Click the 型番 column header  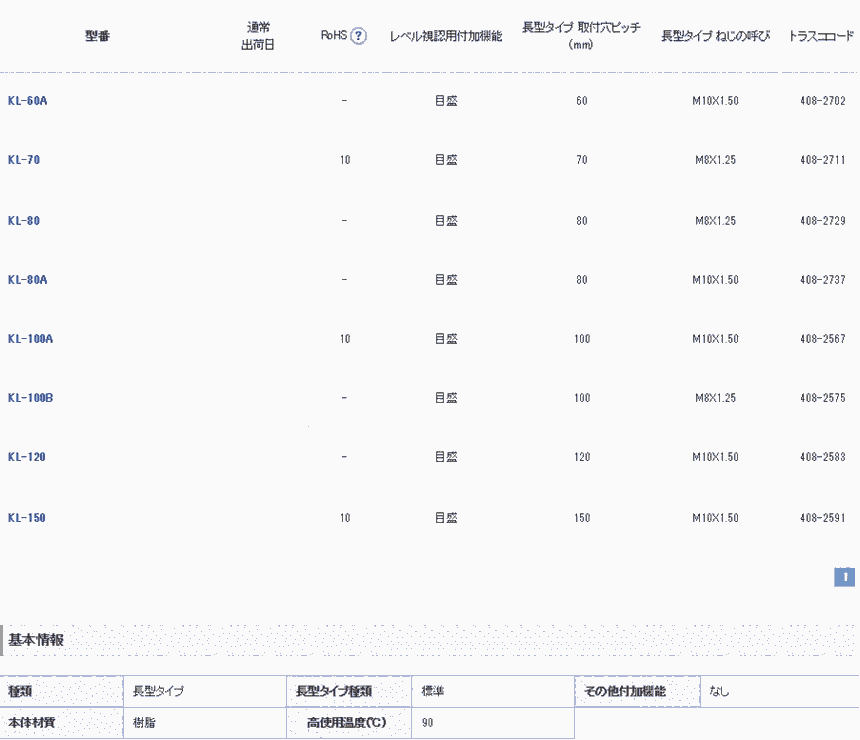pos(97,36)
